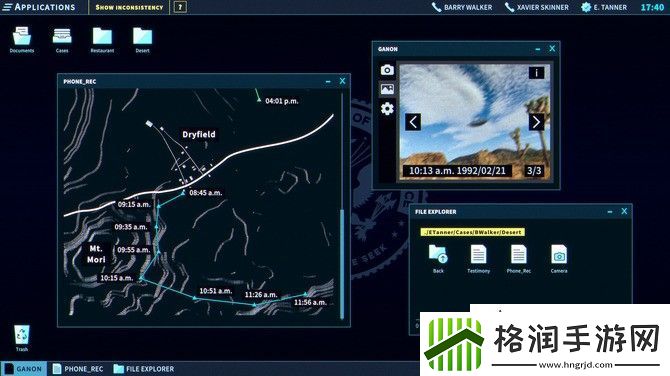The height and width of the screenshot is (376, 670).
Task: Minimize the Ganon window
Action: click(538, 49)
